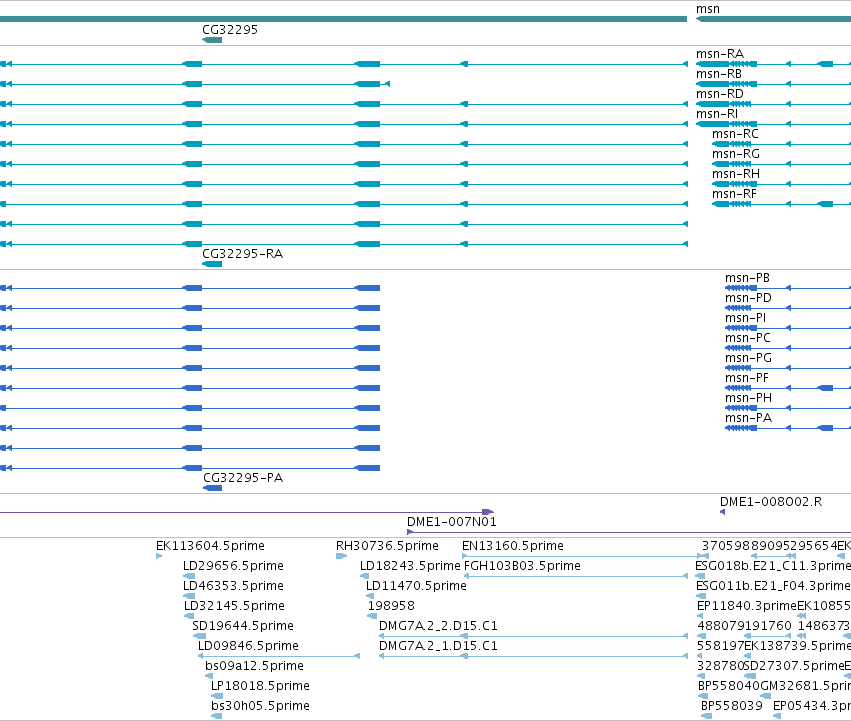The width and height of the screenshot is (851, 721).
Task: Select the SD19644.5prime EST label
Action: [x=243, y=626]
